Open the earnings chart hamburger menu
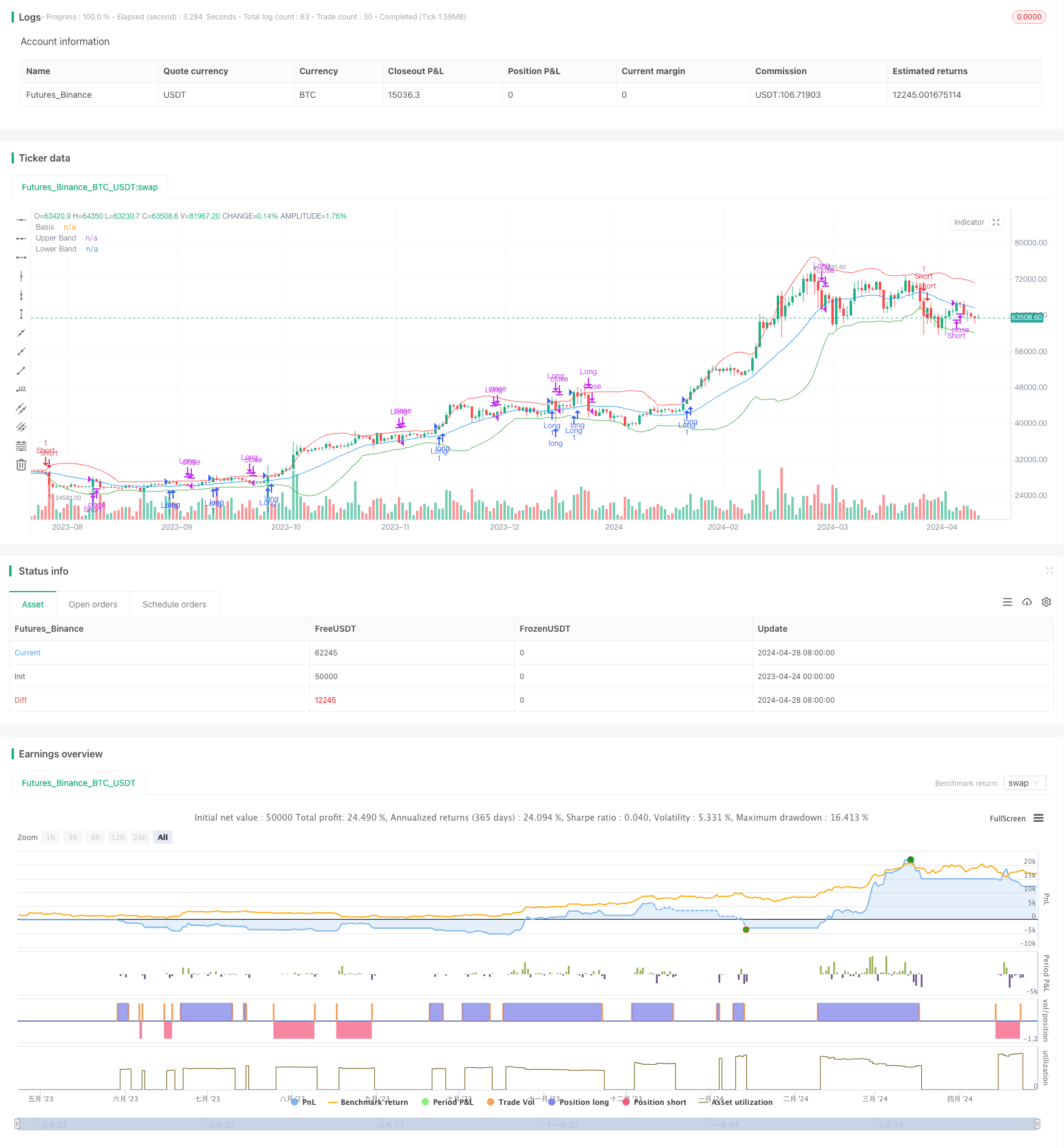This screenshot has height=1148, width=1064. (x=1038, y=818)
